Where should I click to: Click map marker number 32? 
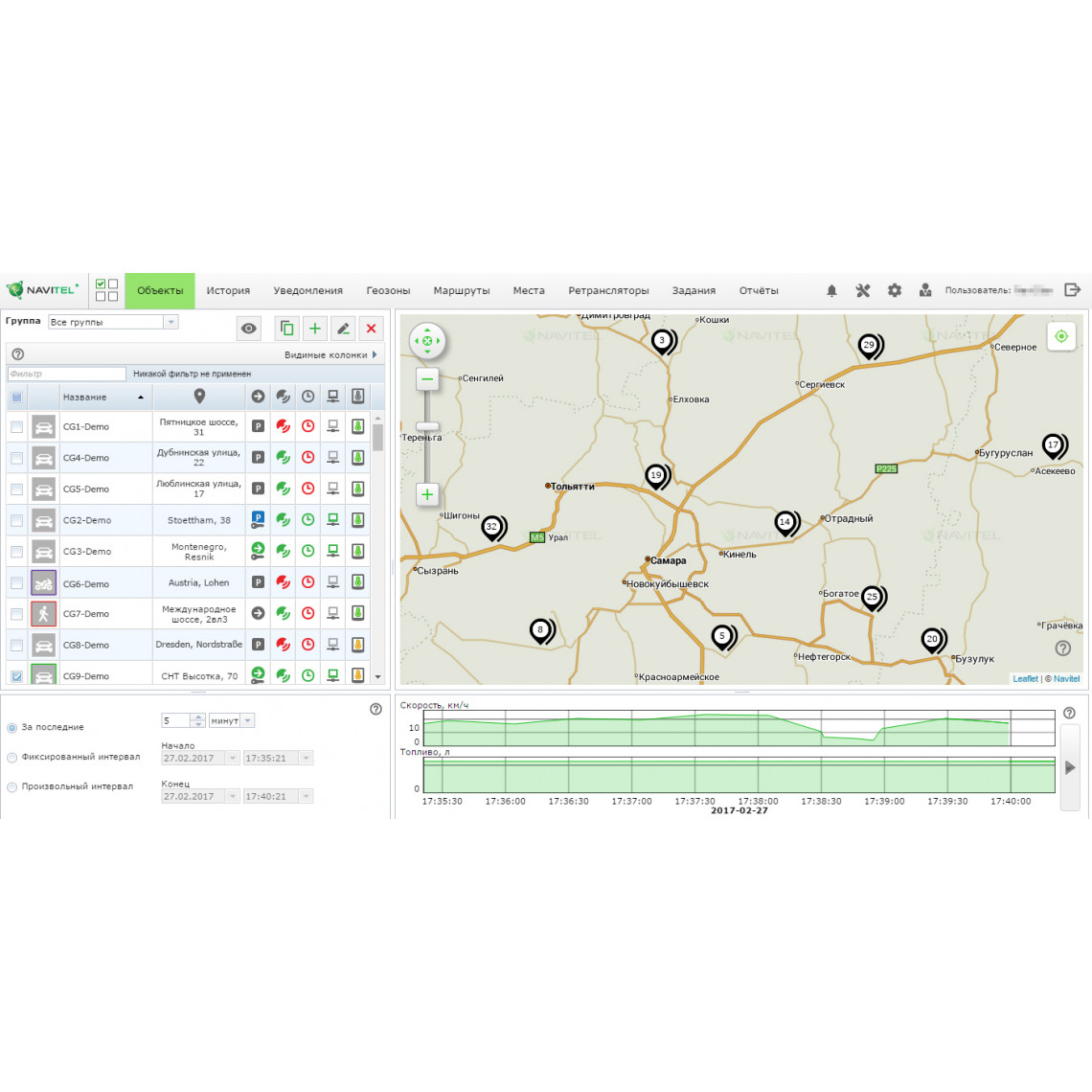coord(492,528)
